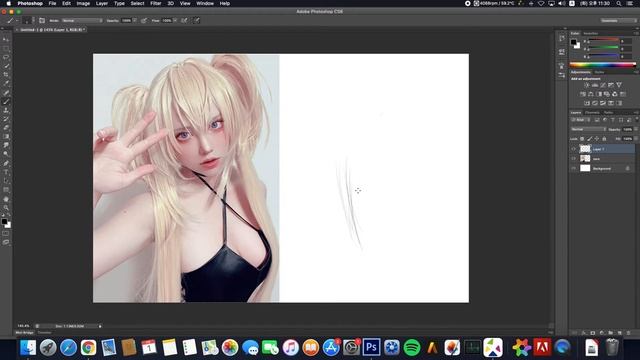Screen dimensions: 640x360
Task: Click the color spectrum ramp
Action: [602, 64]
